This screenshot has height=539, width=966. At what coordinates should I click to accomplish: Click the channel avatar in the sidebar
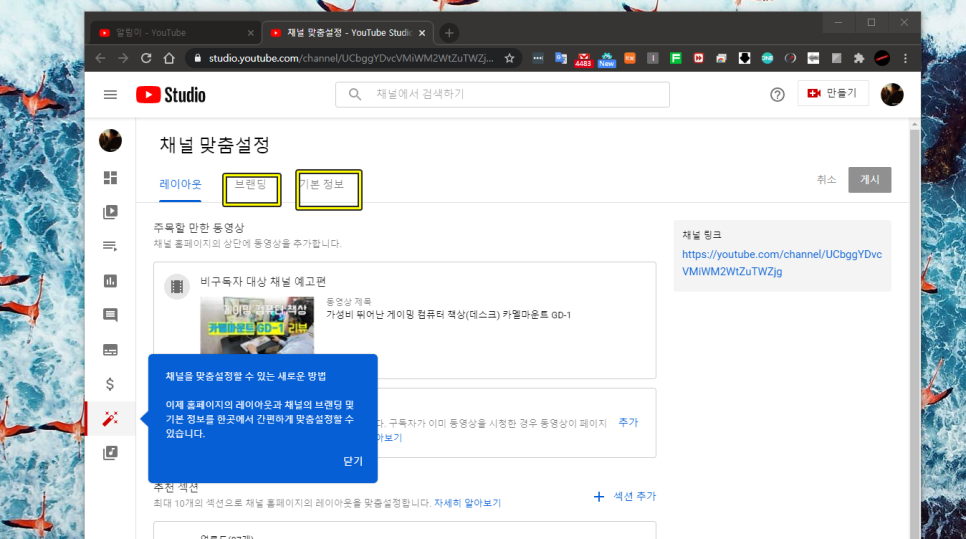[x=110, y=140]
